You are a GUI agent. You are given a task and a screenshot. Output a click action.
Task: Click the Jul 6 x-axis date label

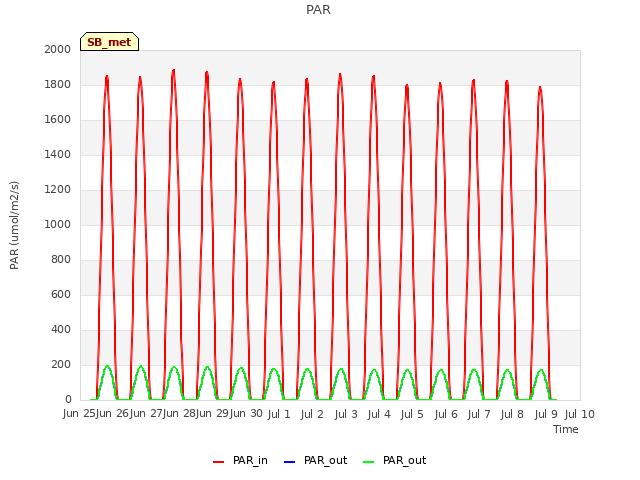click(x=446, y=414)
